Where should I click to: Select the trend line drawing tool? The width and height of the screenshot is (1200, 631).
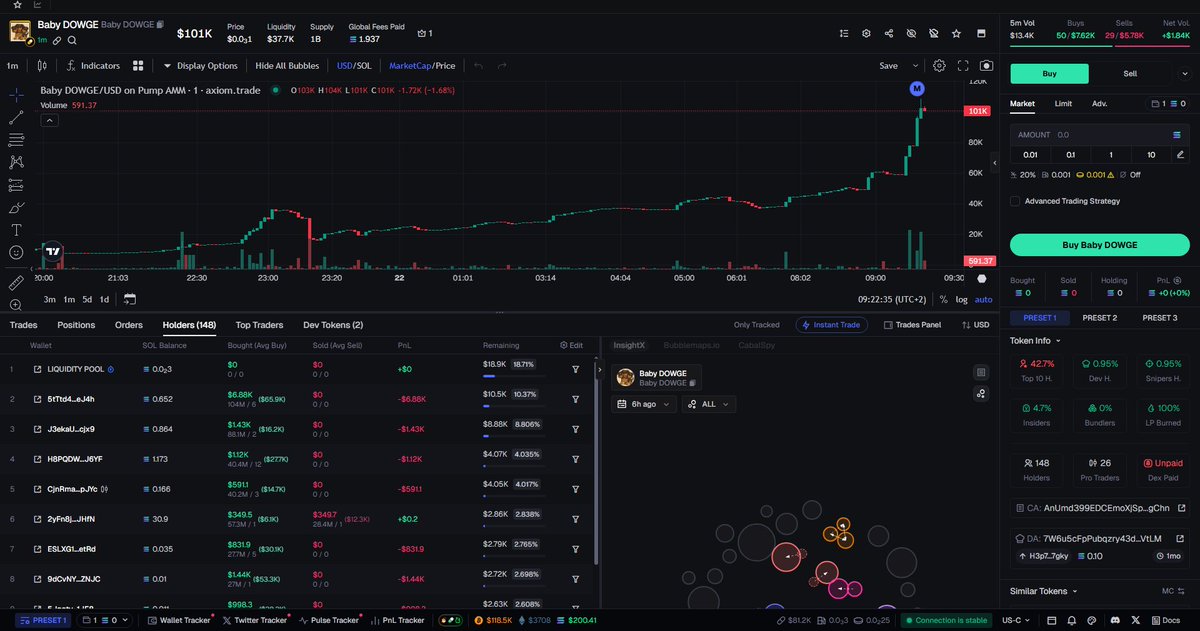coord(16,117)
